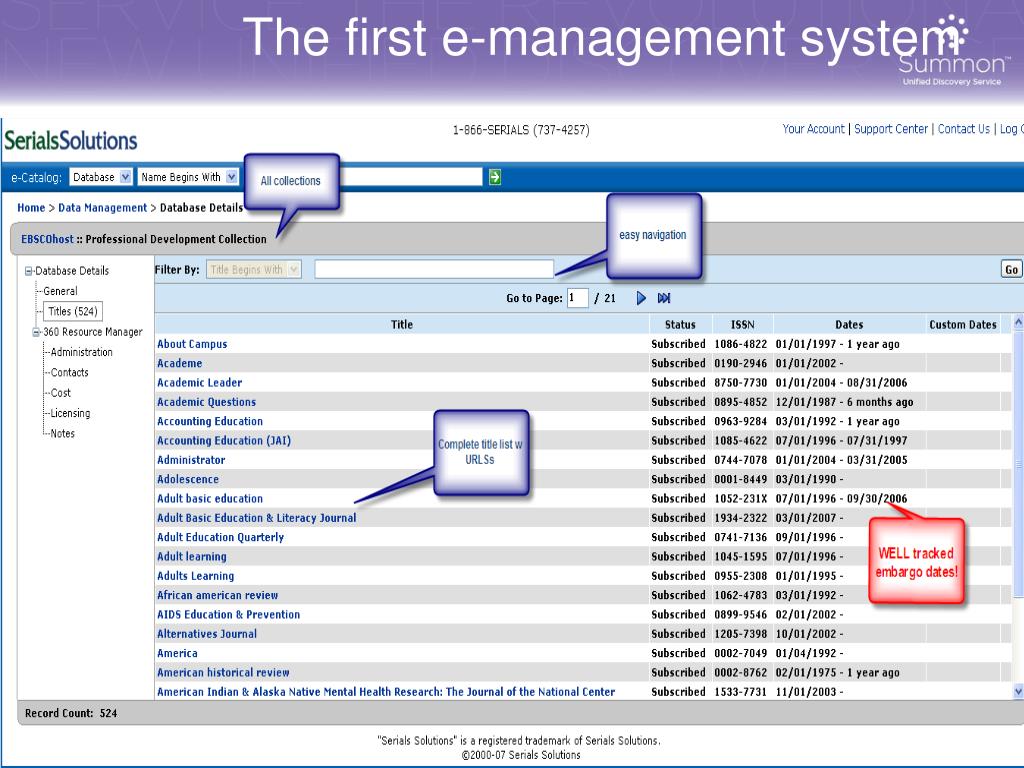Click the SerialsSolutions logo
Image resolution: width=1024 pixels, height=768 pixels.
click(x=71, y=140)
